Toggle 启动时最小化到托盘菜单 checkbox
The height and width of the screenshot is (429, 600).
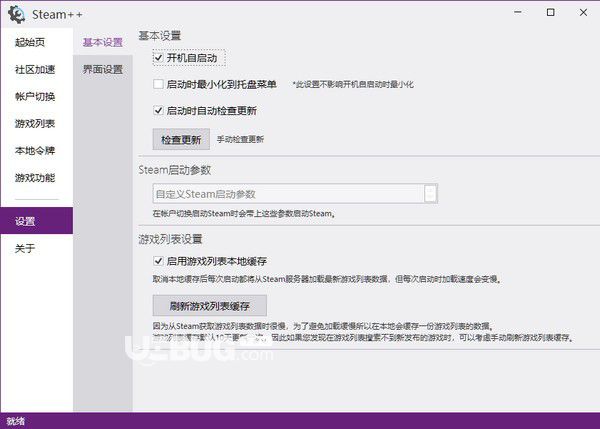tap(158, 84)
